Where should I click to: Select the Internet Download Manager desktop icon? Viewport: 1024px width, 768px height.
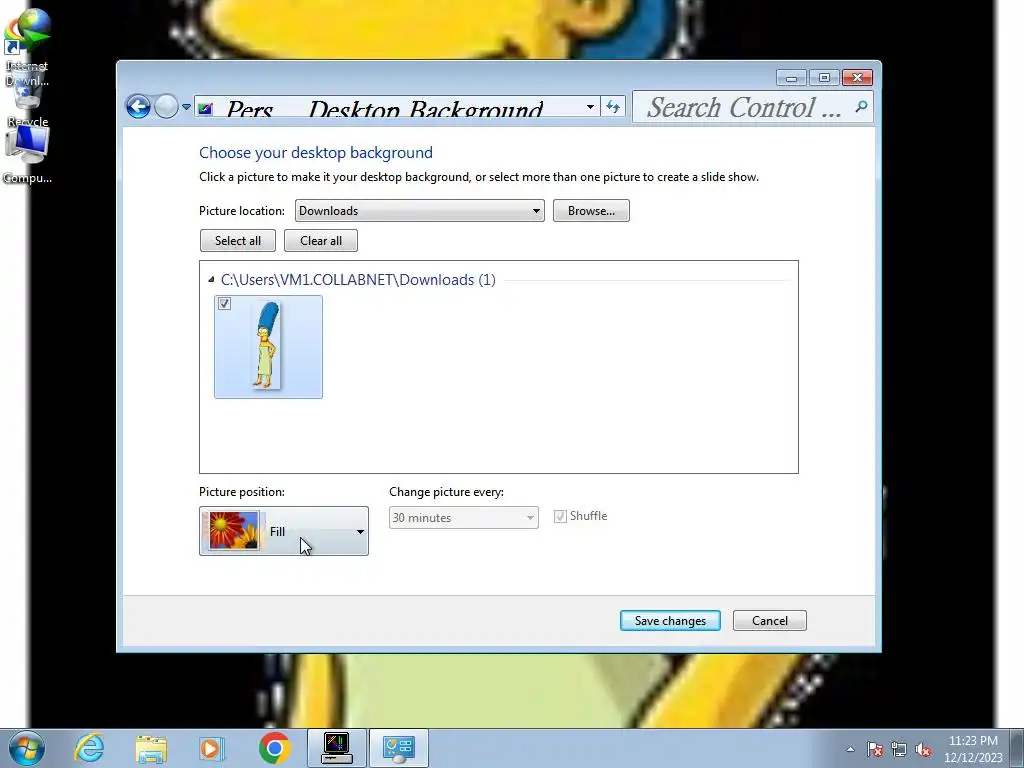[x=27, y=48]
